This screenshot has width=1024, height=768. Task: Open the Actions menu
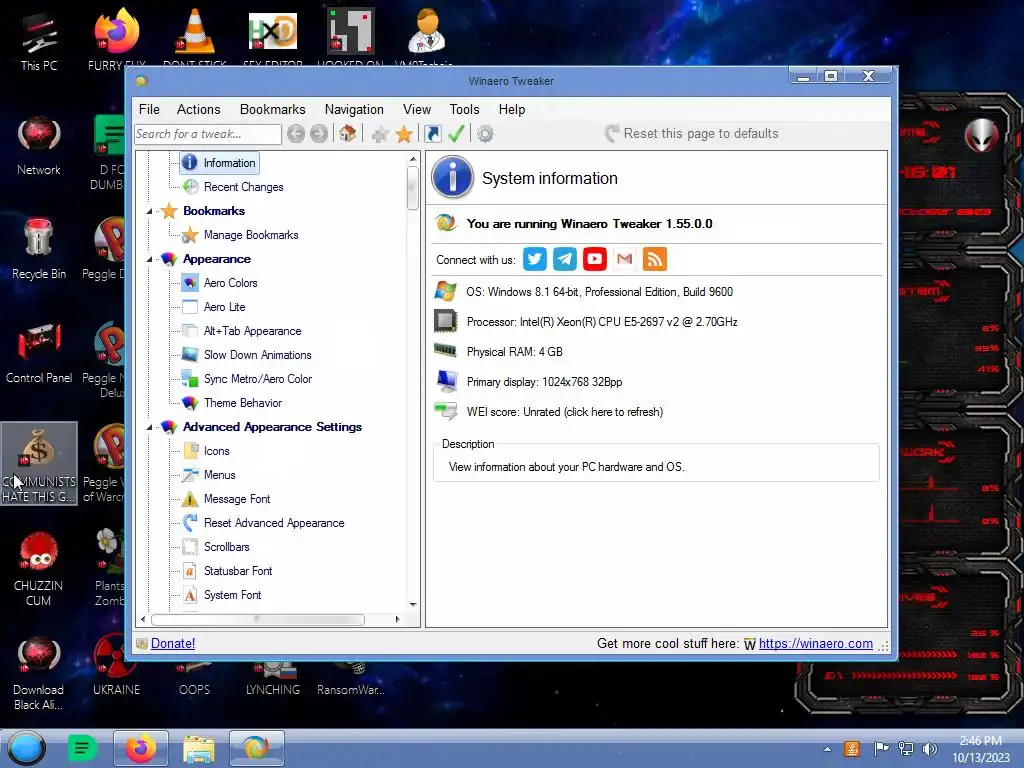199,110
